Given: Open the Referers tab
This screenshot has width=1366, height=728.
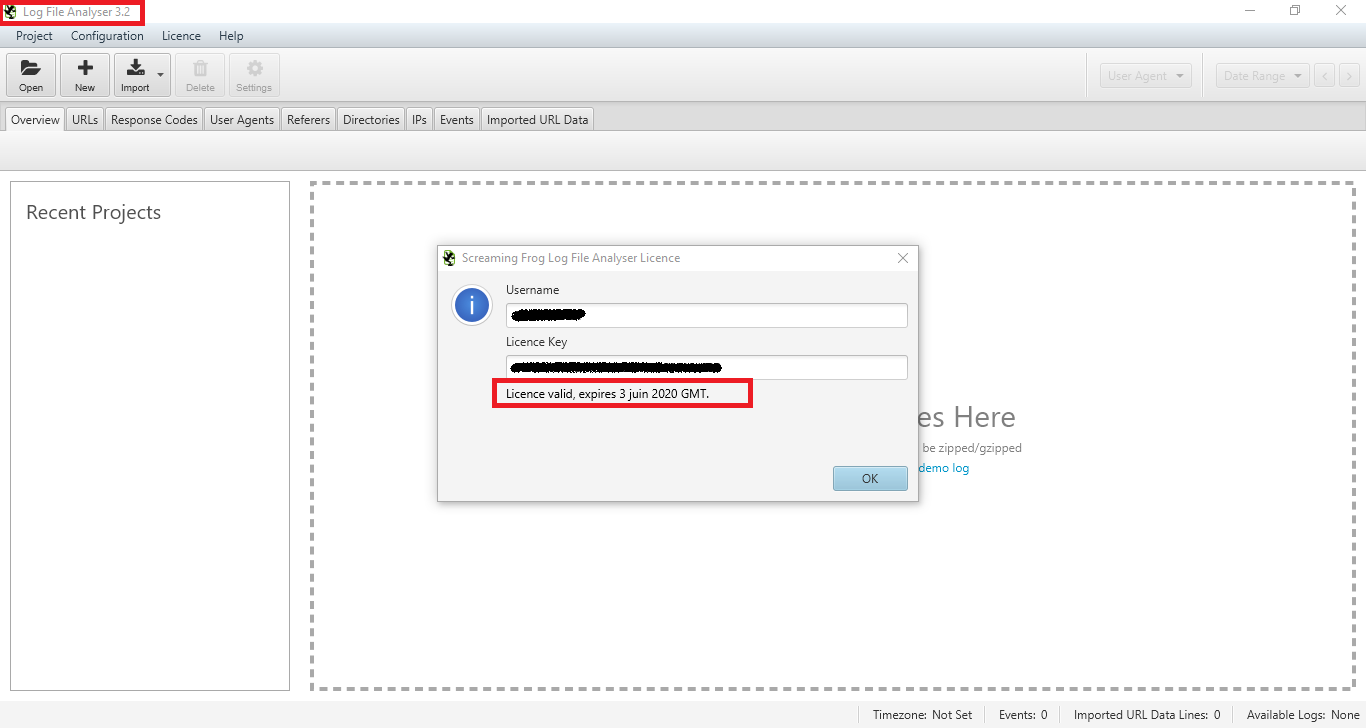Looking at the screenshot, I should point(308,119).
